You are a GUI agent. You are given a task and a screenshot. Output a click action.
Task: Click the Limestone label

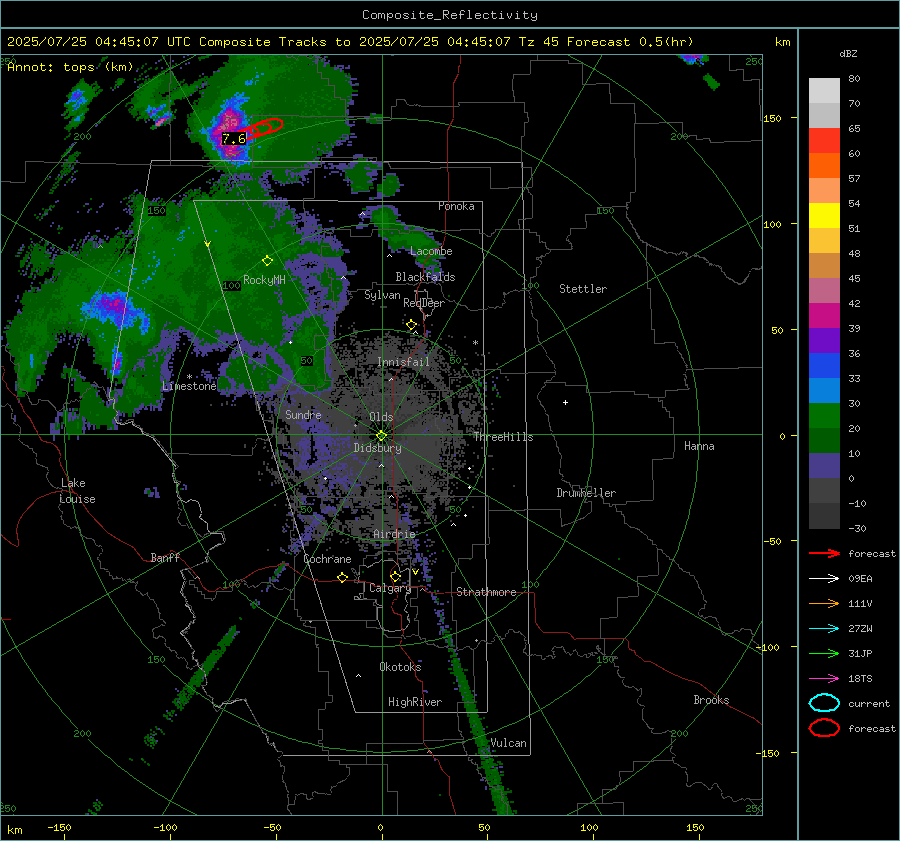pos(189,386)
